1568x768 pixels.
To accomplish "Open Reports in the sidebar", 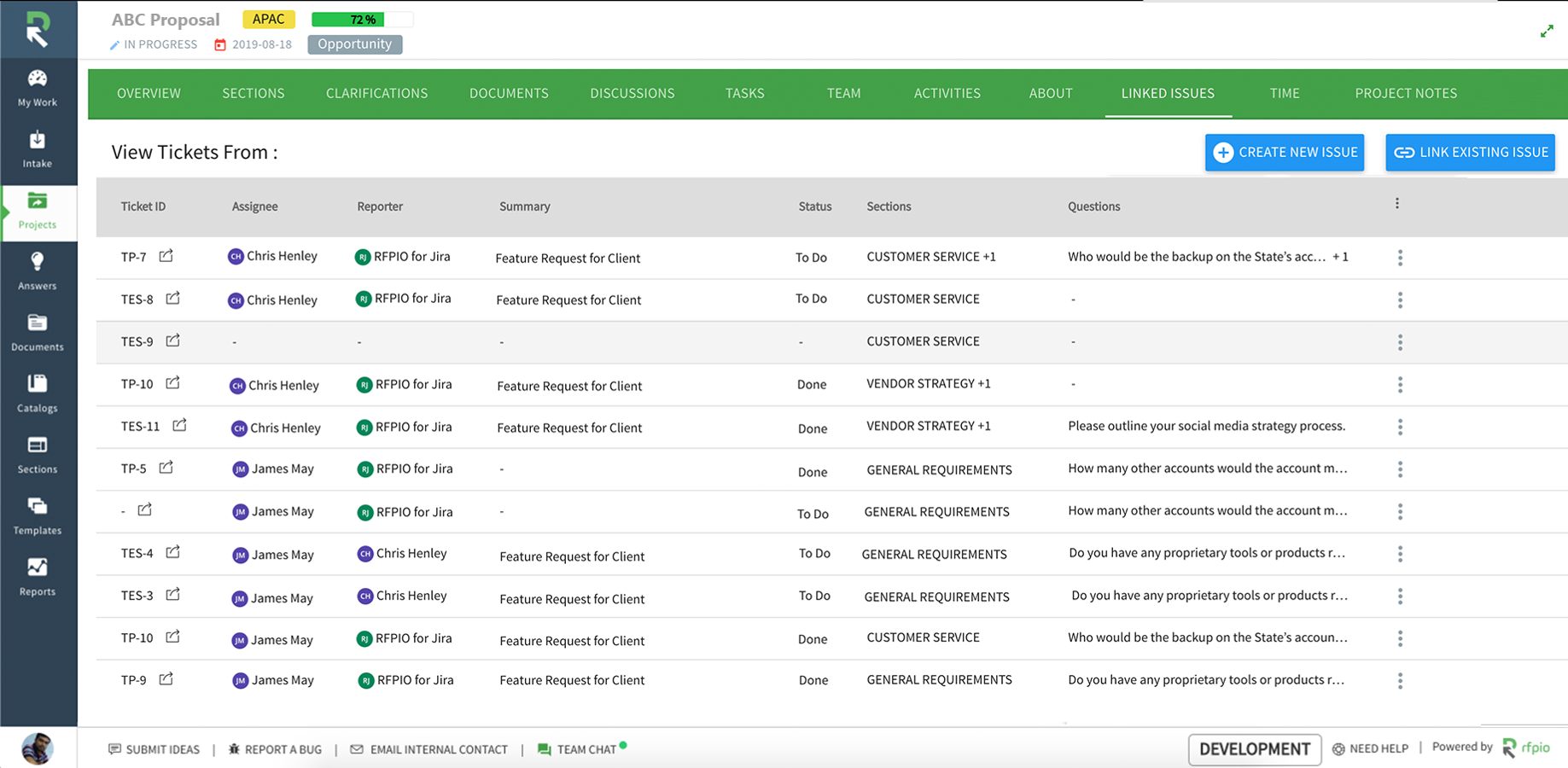I will 38,577.
